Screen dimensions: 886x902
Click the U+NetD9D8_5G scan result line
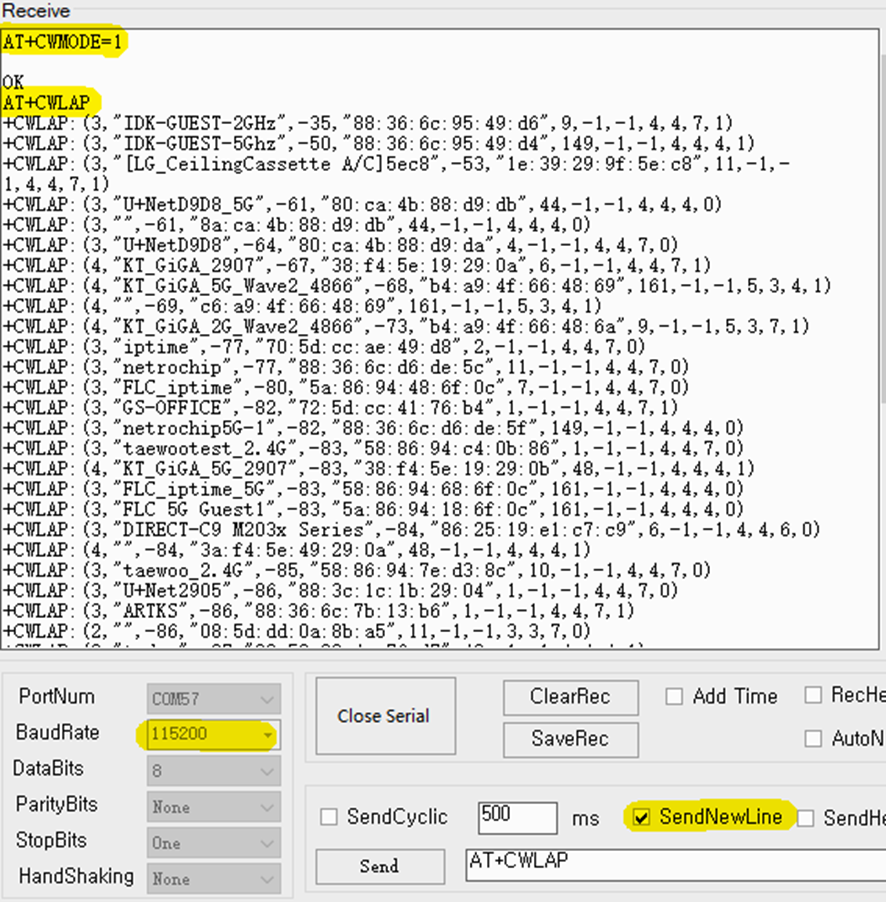362,204
